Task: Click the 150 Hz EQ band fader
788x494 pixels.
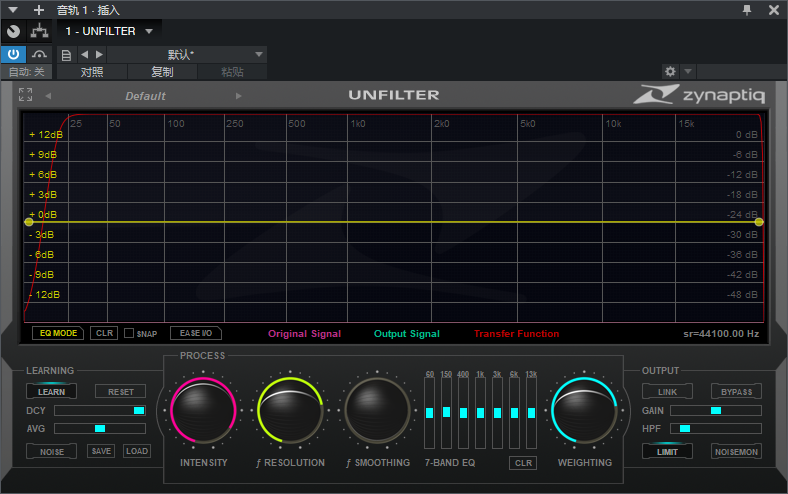Action: click(446, 412)
